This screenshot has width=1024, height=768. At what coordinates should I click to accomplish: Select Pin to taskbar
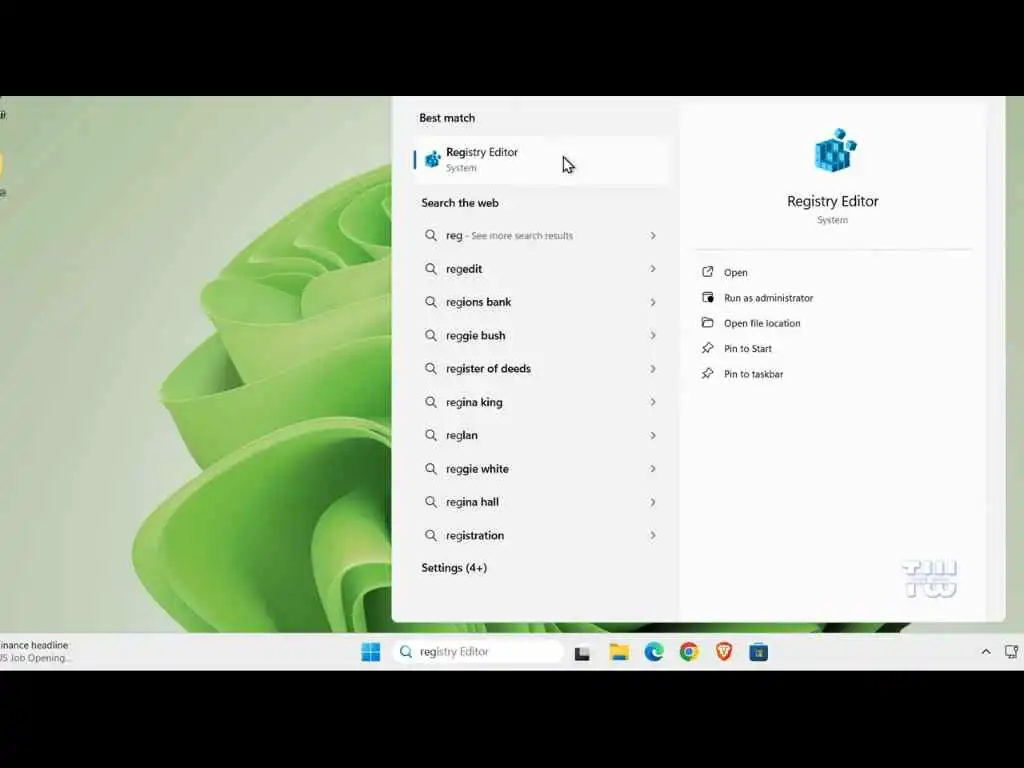click(x=753, y=374)
